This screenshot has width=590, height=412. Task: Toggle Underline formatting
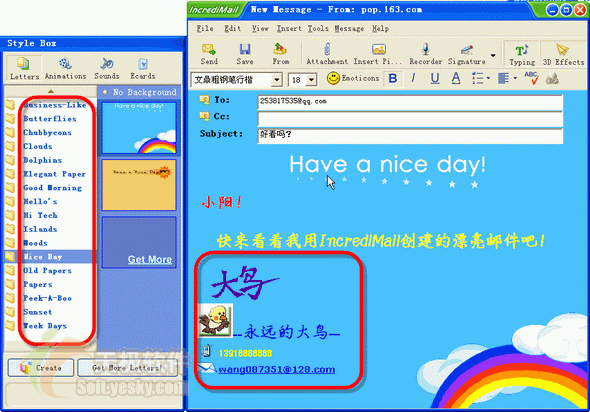coord(435,78)
